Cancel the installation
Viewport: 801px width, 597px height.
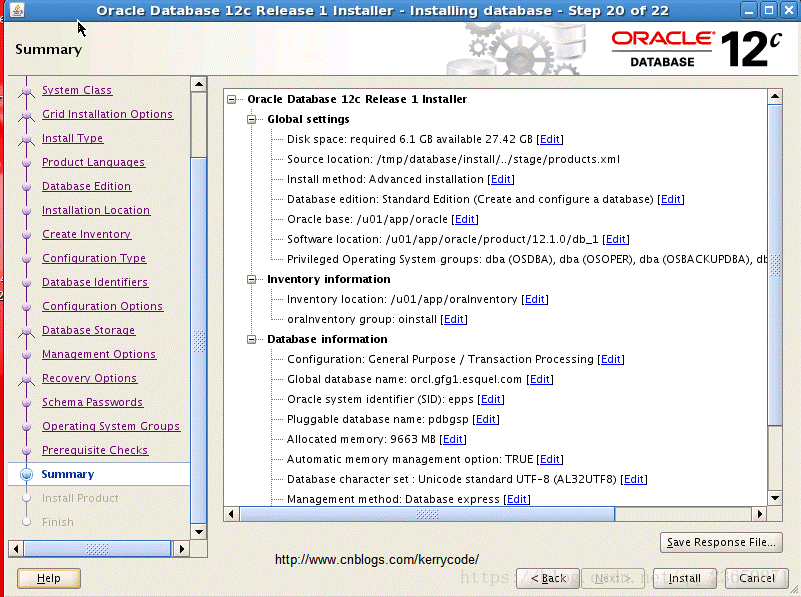757,579
